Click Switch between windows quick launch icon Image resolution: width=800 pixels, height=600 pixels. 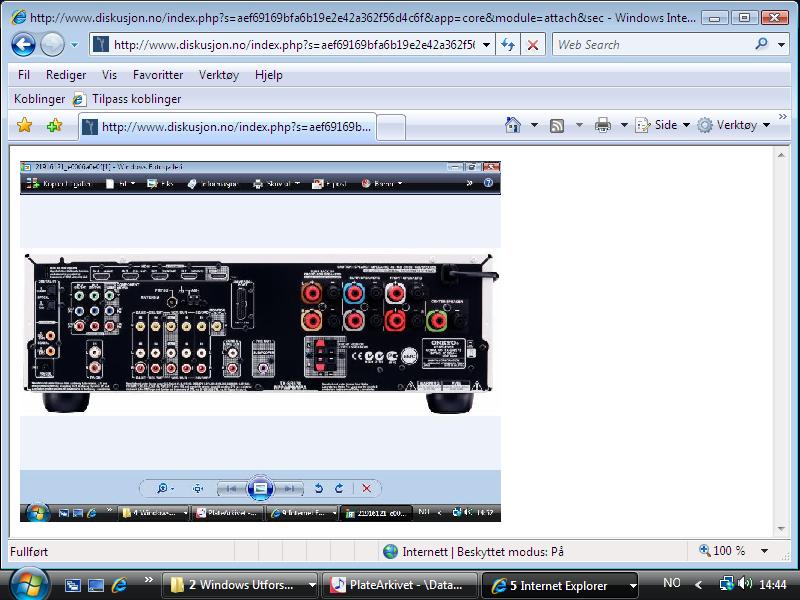[x=72, y=585]
